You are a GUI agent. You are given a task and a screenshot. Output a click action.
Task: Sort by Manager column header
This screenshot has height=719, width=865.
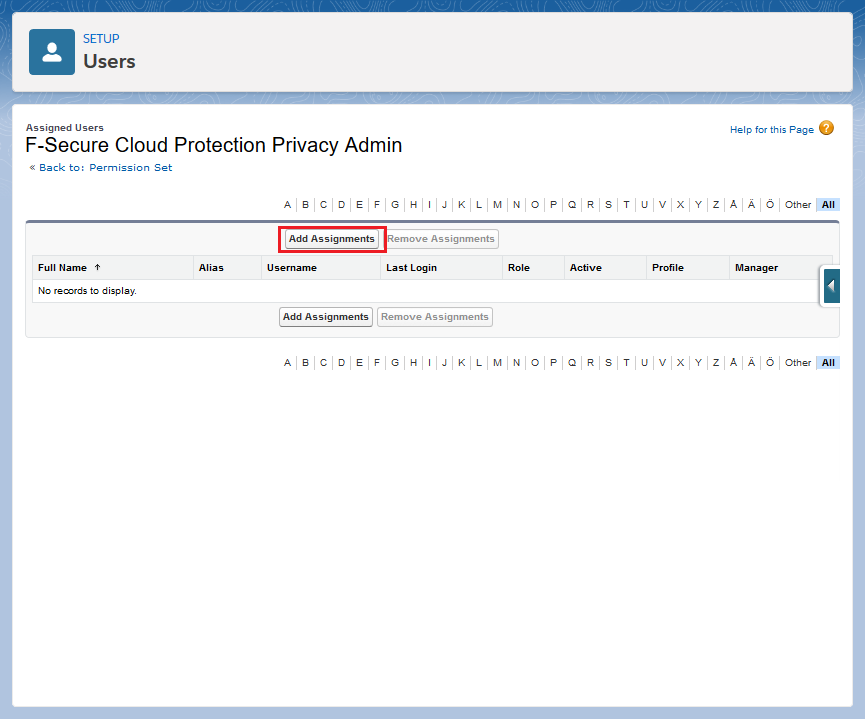756,268
